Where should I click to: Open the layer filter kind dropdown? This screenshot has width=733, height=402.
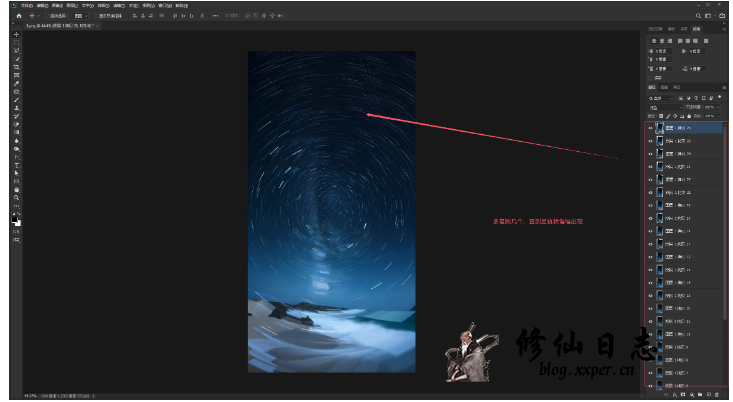tap(662, 98)
